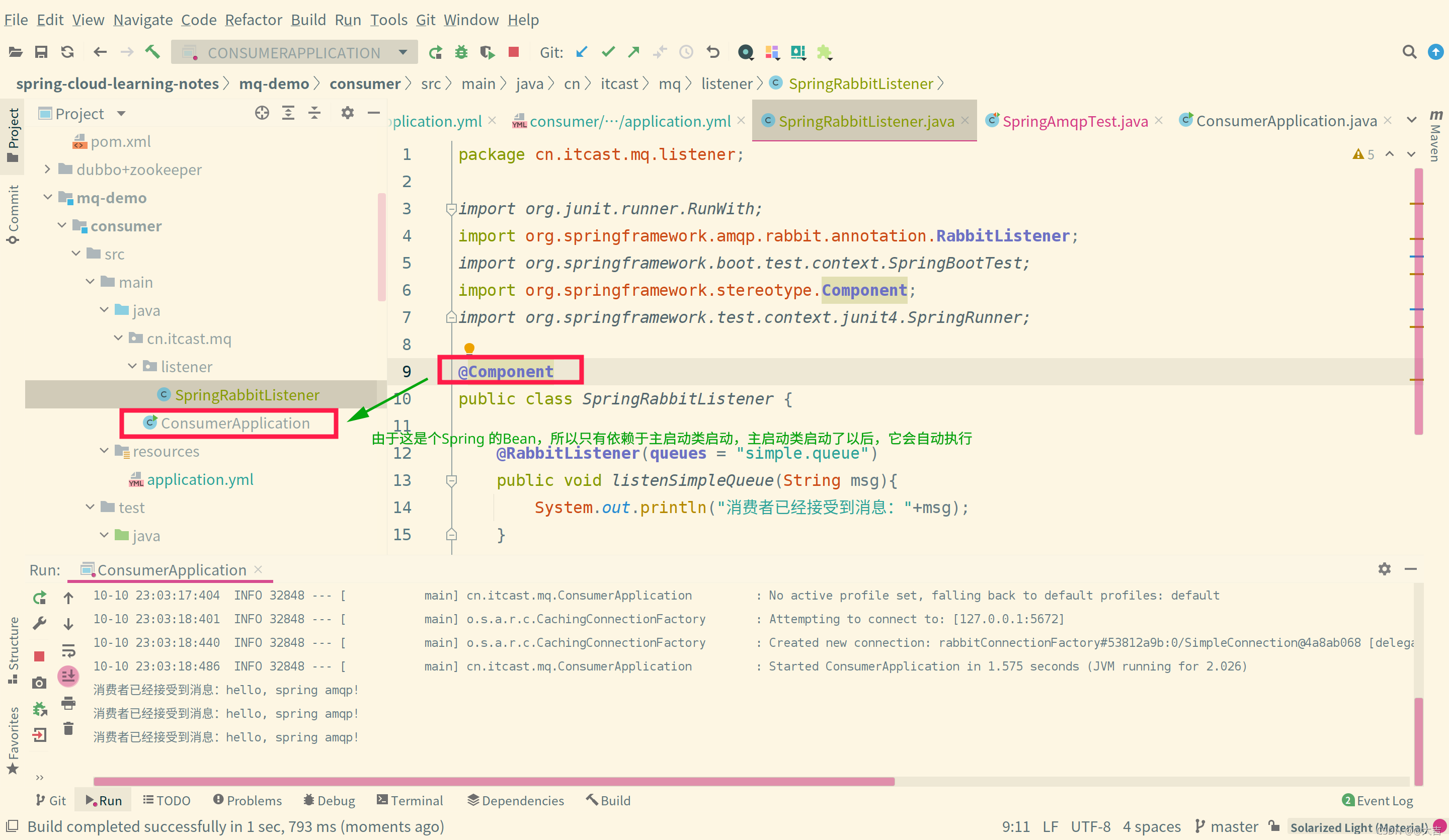The image size is (1449, 840).
Task: Update project with Git blue arrow
Action: (x=582, y=52)
